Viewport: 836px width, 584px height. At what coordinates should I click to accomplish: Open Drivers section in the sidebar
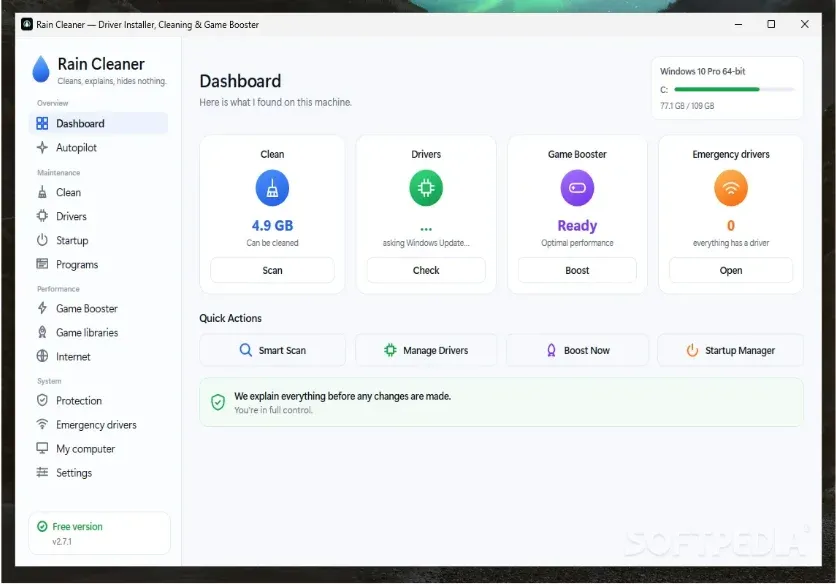click(x=98, y=216)
